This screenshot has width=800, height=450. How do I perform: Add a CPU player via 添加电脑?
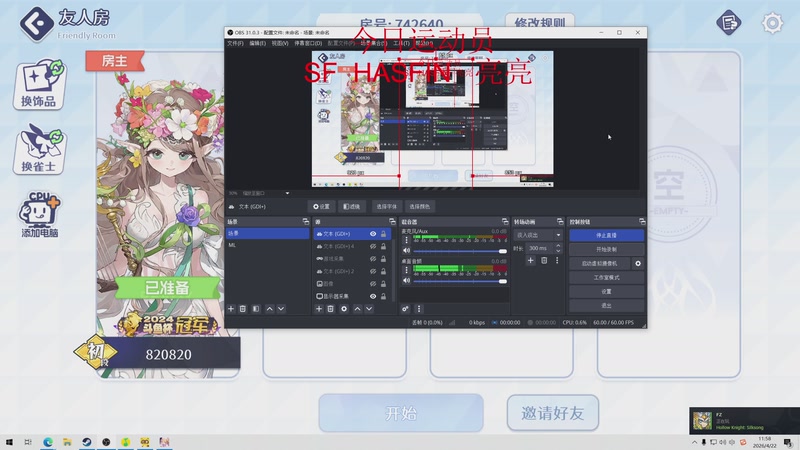pyautogui.click(x=39, y=214)
